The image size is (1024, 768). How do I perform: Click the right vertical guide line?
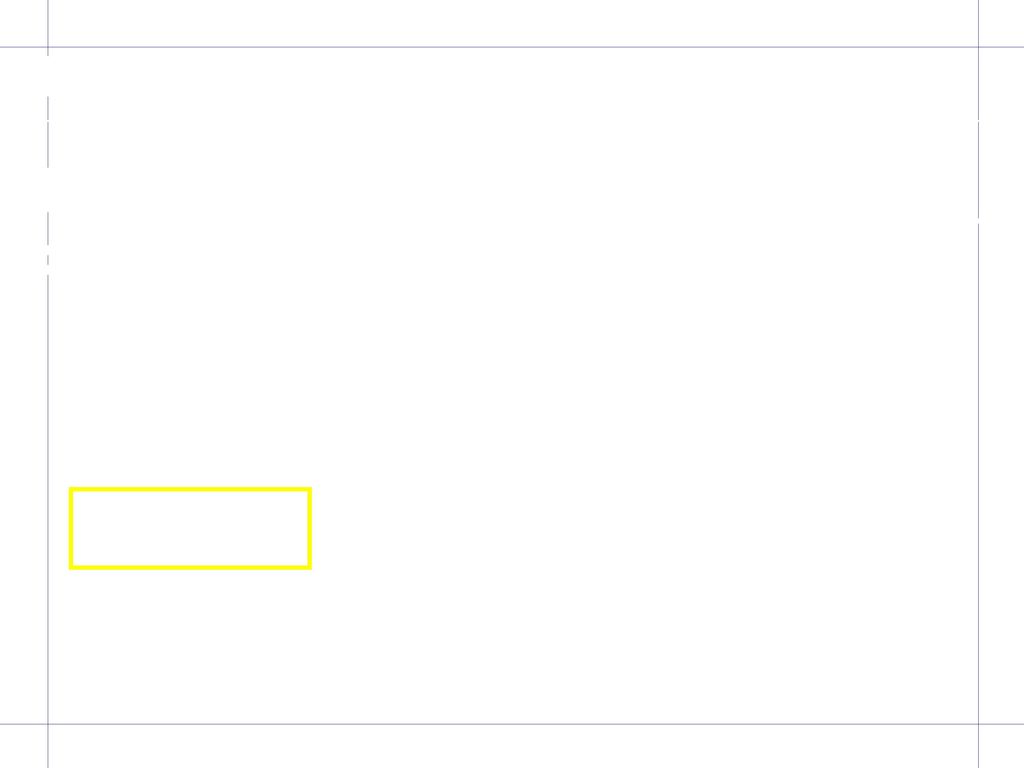(x=978, y=457)
